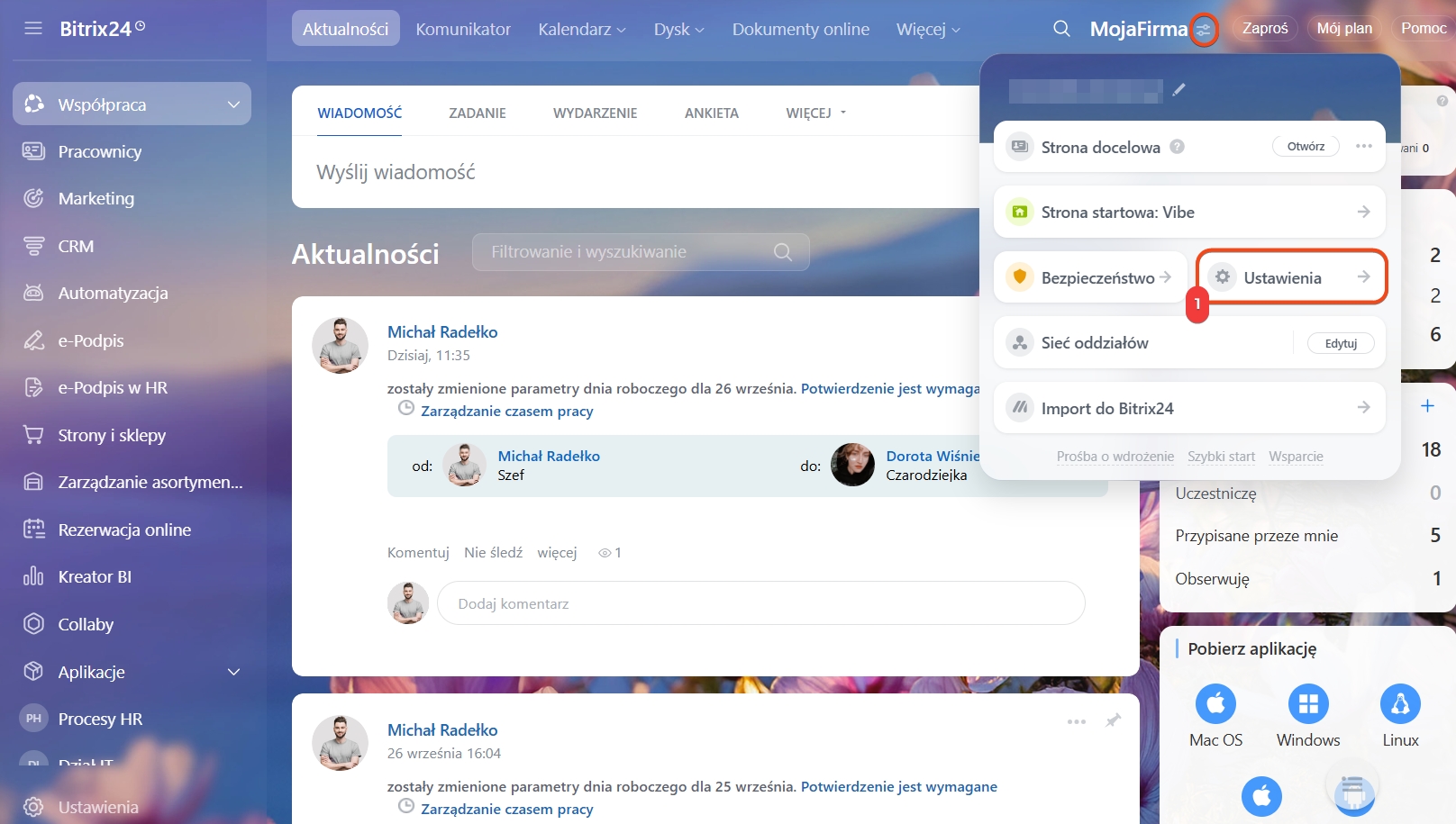Open Kalendarz dropdown menu

581,30
